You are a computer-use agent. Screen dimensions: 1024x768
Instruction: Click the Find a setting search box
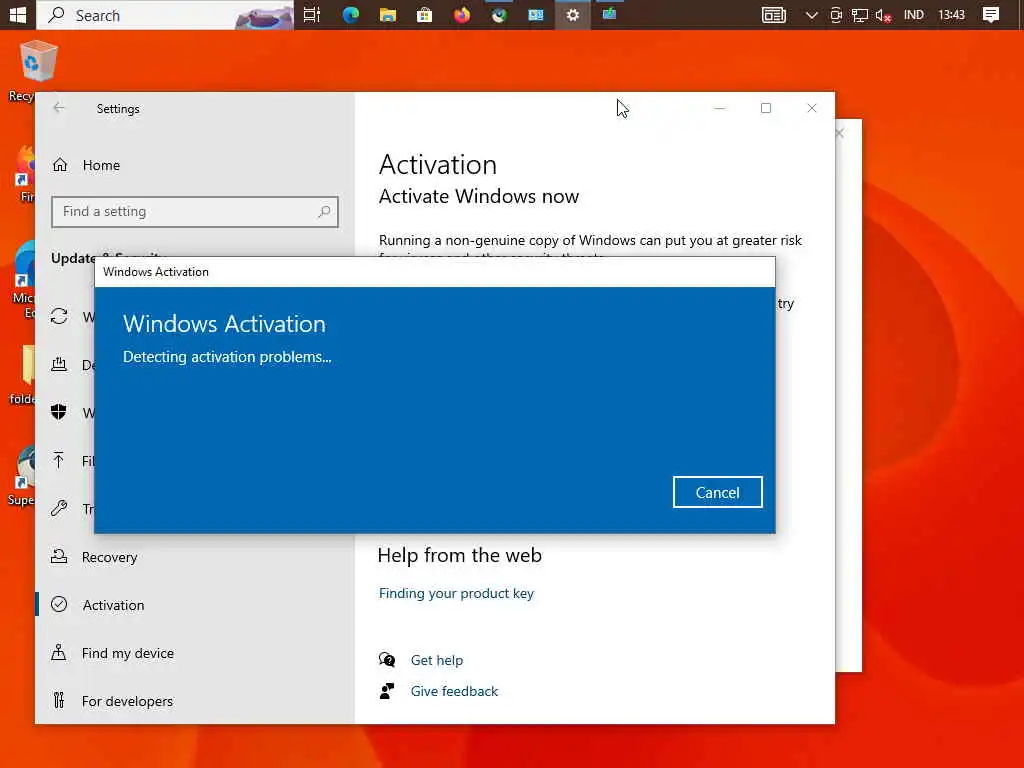(195, 212)
